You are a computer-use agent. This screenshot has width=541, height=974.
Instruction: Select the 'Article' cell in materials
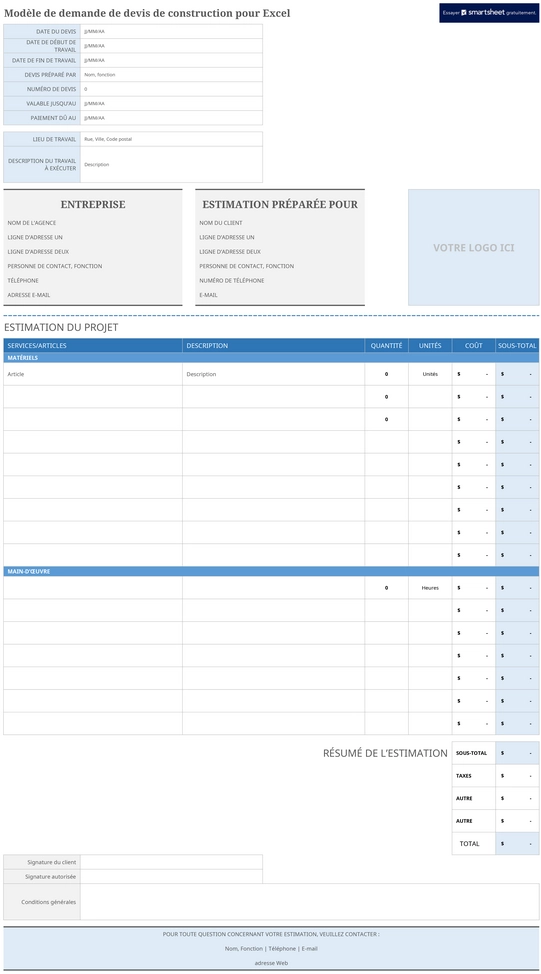click(x=93, y=375)
